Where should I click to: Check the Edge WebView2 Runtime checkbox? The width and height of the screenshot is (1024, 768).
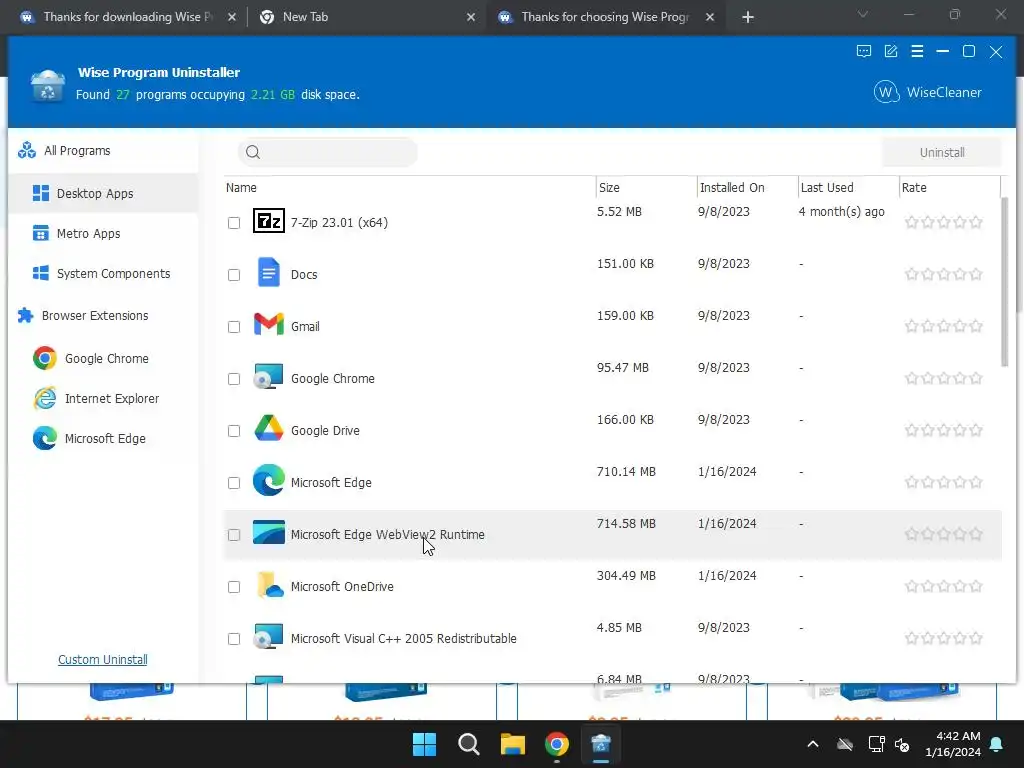click(x=234, y=535)
